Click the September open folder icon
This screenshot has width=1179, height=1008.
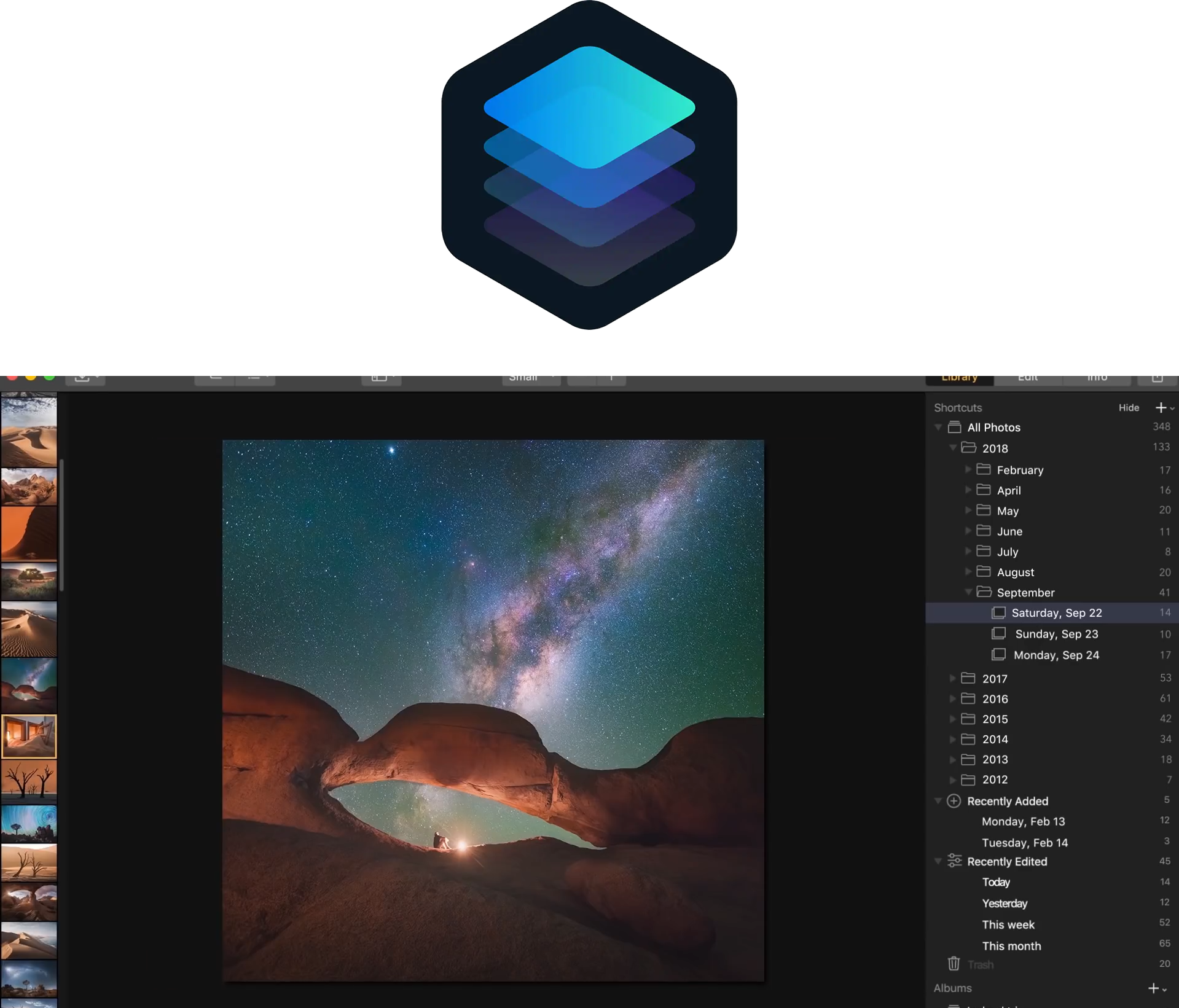pyautogui.click(x=984, y=592)
